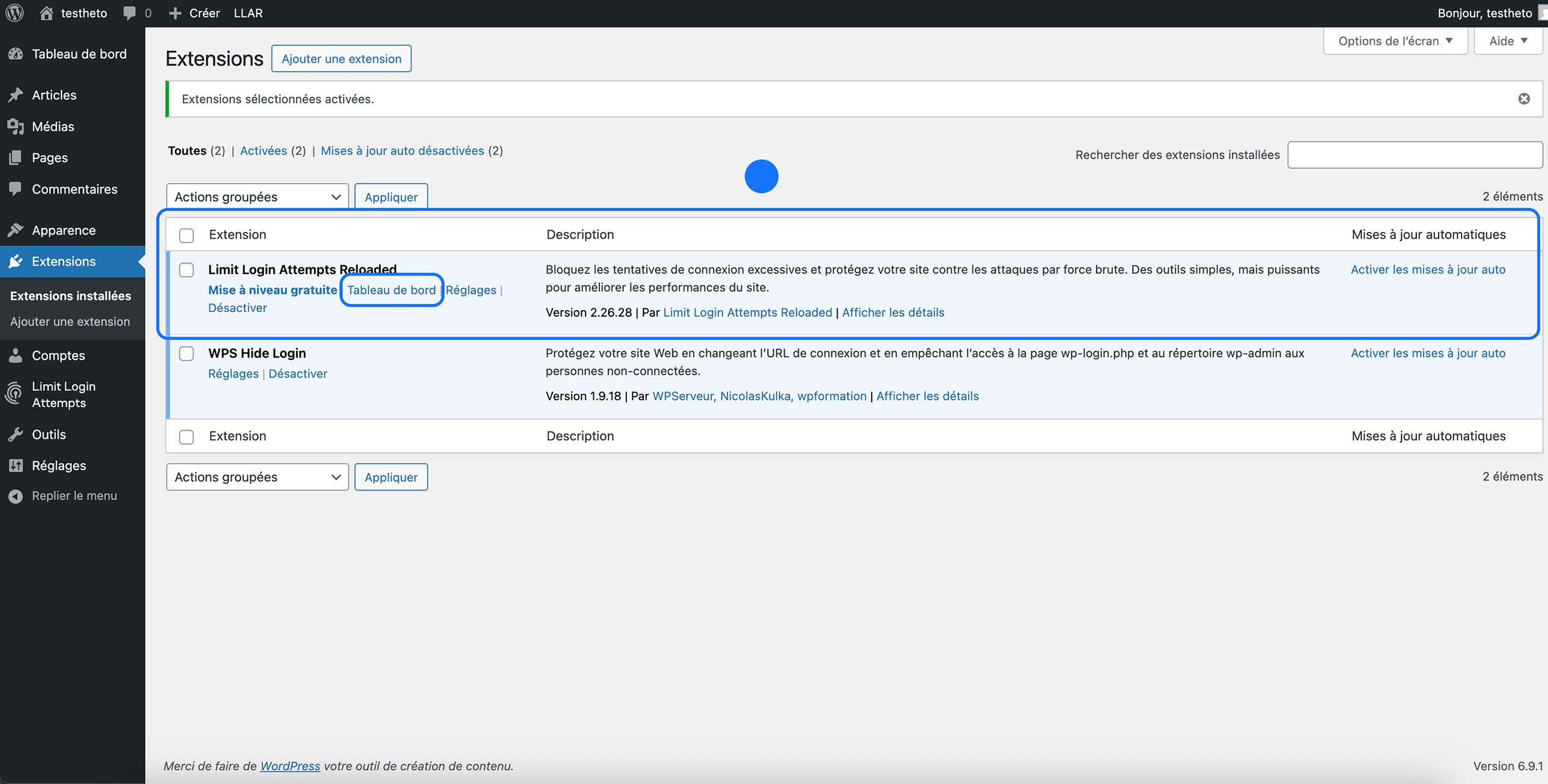Check the WPS Hide Login checkbox

point(186,354)
